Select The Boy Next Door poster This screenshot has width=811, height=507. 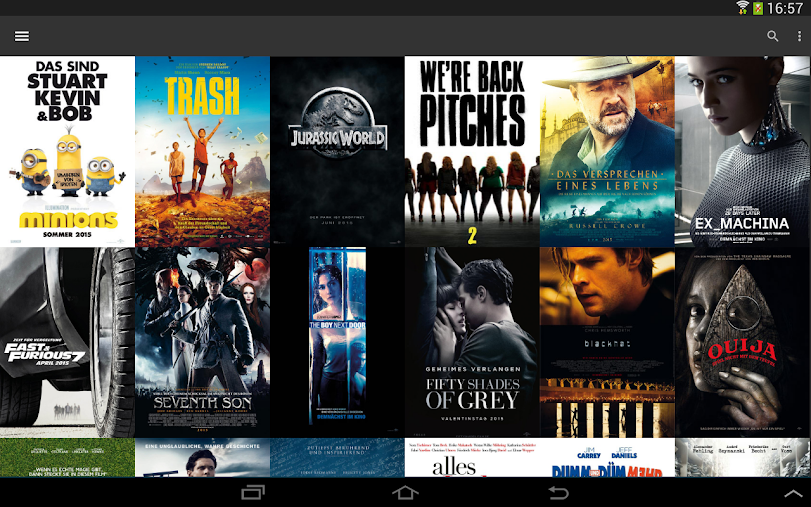point(337,342)
